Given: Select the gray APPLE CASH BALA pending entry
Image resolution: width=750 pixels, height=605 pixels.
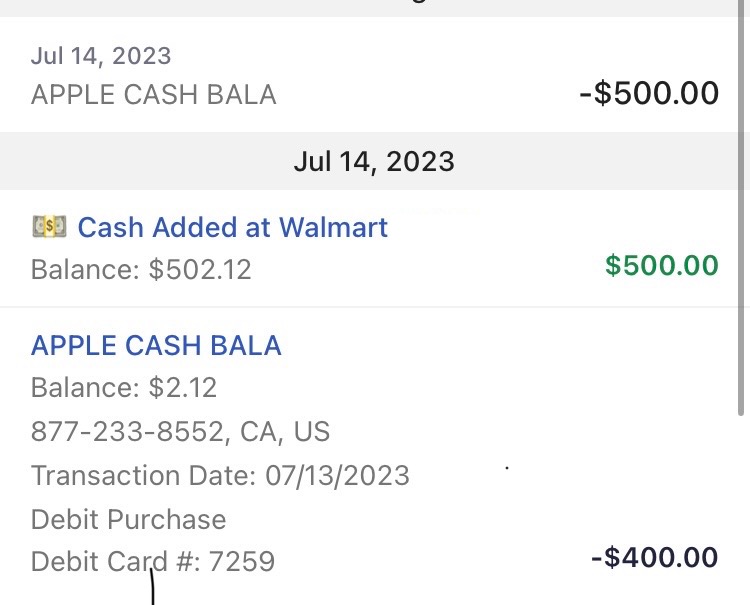Looking at the screenshot, I should tap(154, 95).
